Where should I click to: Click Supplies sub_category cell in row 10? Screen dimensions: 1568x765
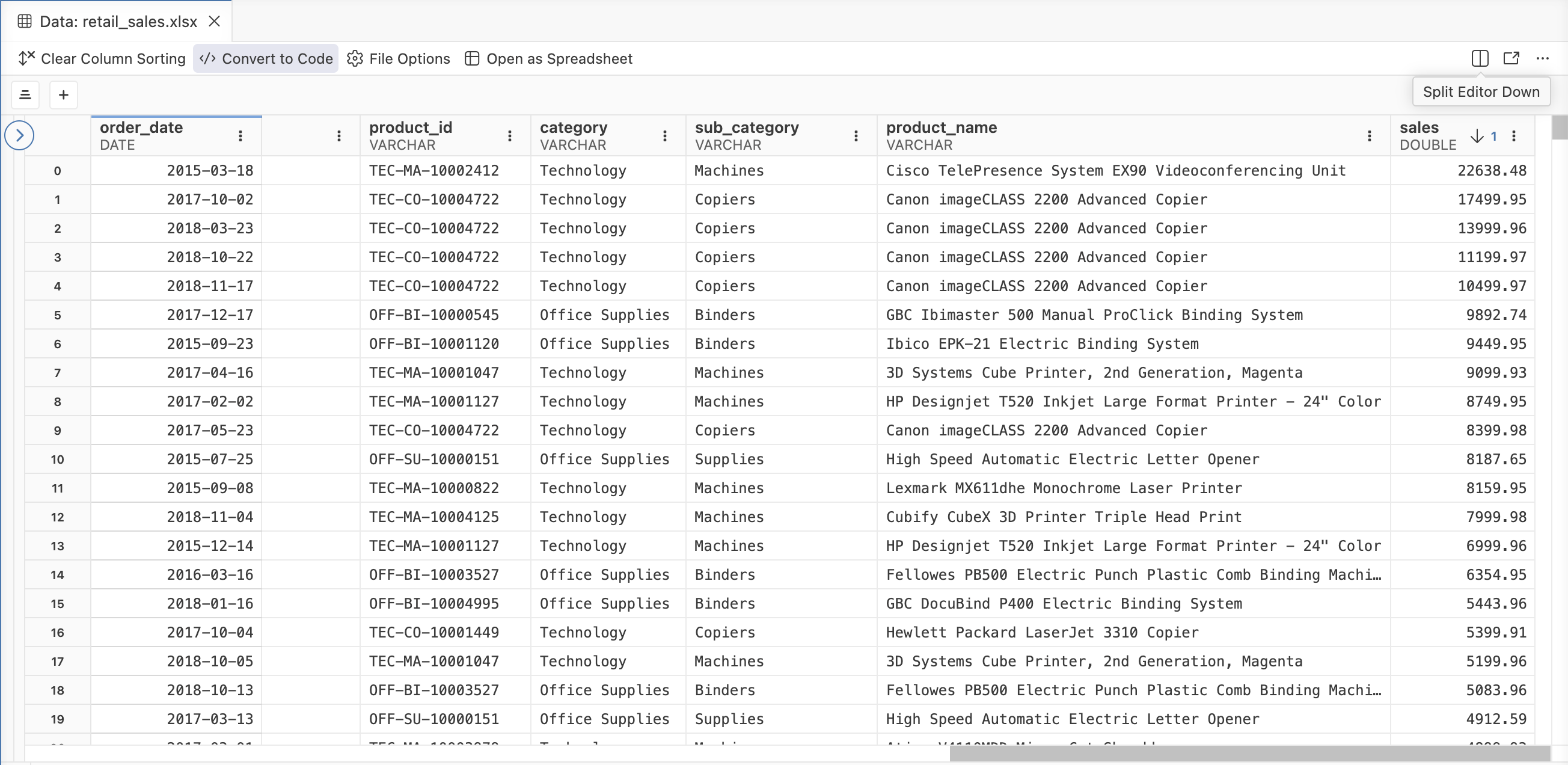click(x=782, y=459)
